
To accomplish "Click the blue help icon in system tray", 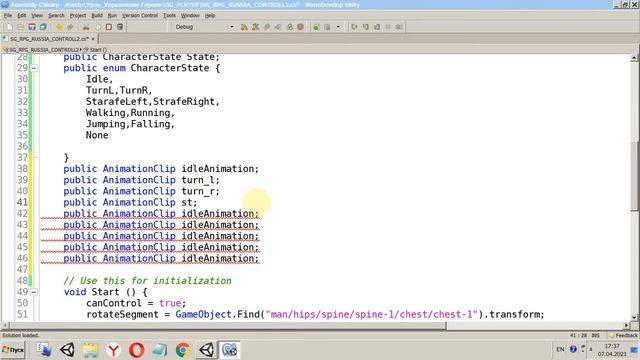I will tap(573, 349).
